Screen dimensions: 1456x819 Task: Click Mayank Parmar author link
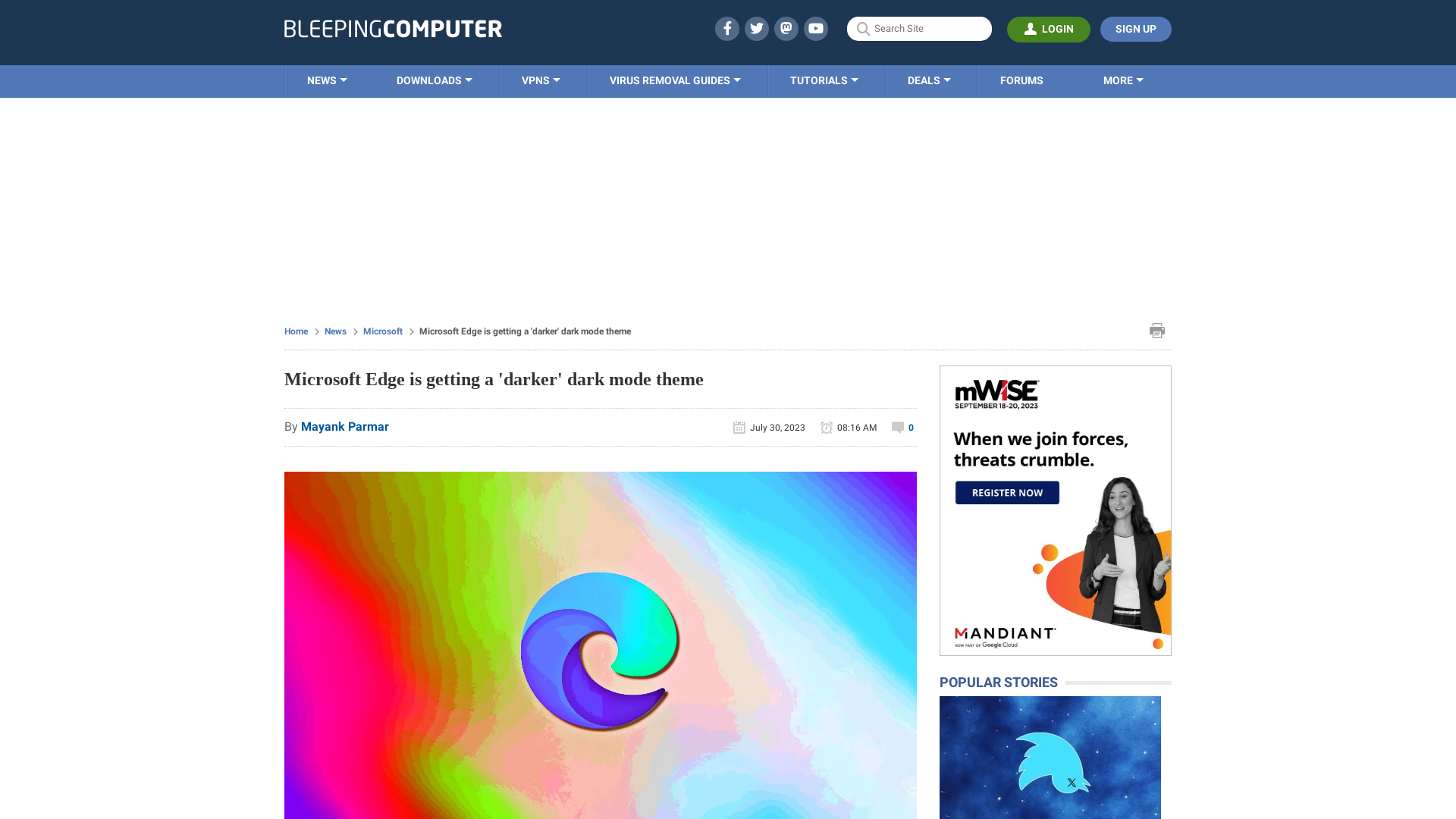345,426
